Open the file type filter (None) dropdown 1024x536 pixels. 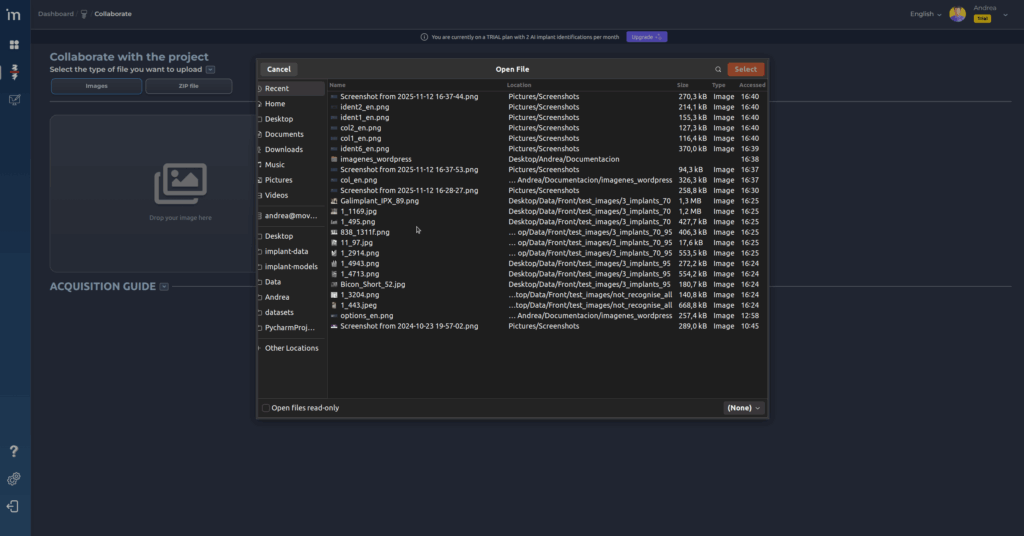[x=744, y=408]
